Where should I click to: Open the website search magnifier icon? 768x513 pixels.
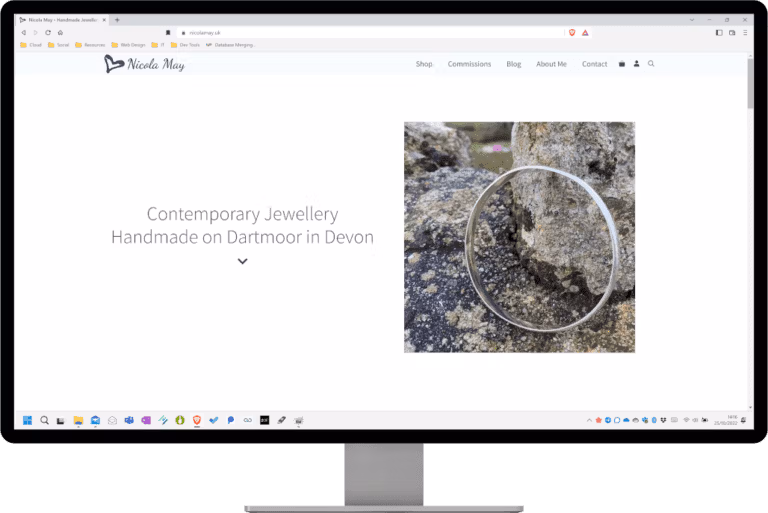click(x=651, y=64)
